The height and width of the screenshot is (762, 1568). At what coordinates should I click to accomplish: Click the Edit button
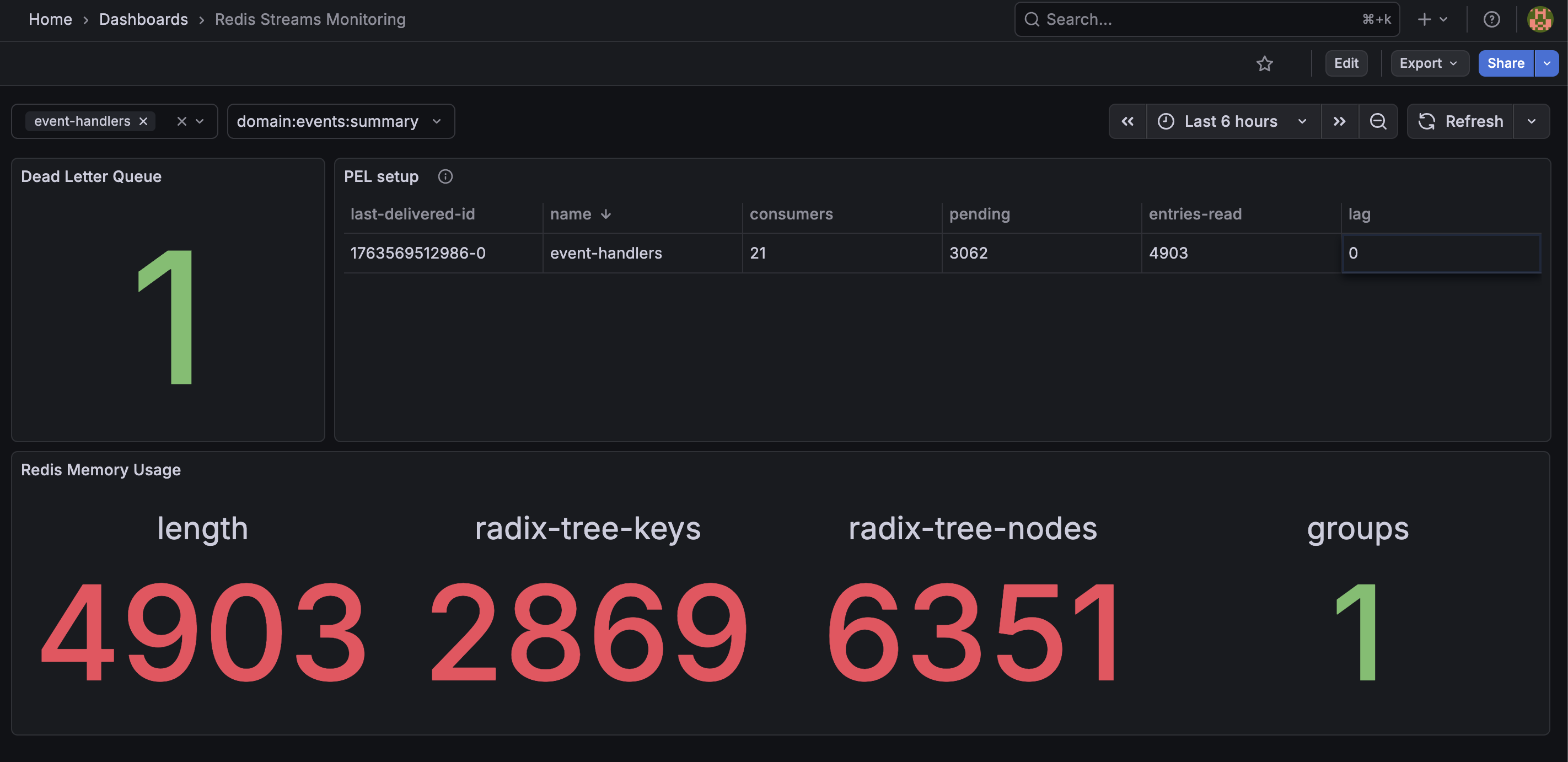point(1346,63)
